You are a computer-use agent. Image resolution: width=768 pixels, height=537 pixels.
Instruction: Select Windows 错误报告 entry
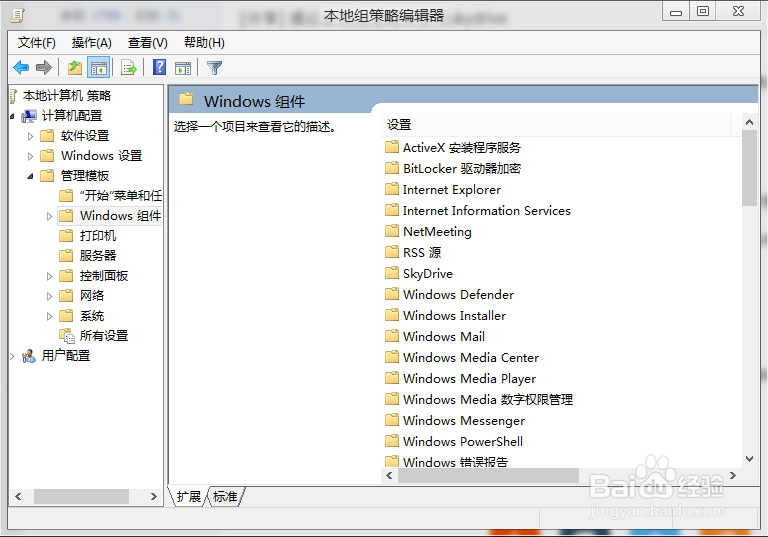(456, 462)
